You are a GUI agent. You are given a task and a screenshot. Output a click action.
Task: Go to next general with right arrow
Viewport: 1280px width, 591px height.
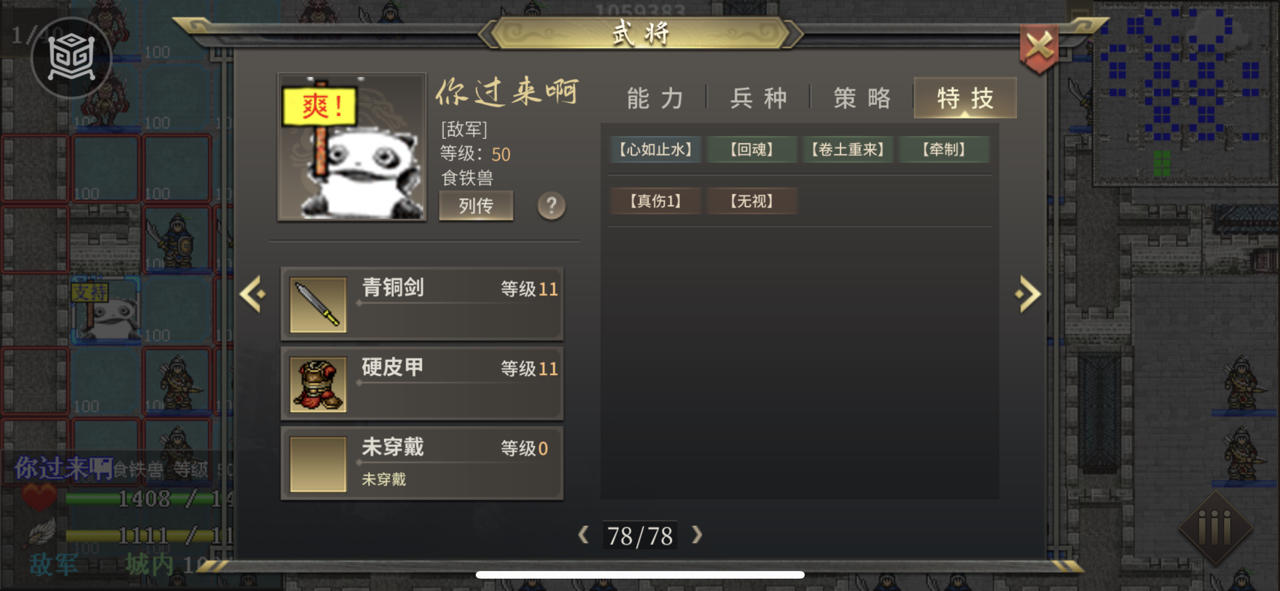[x=1027, y=294]
